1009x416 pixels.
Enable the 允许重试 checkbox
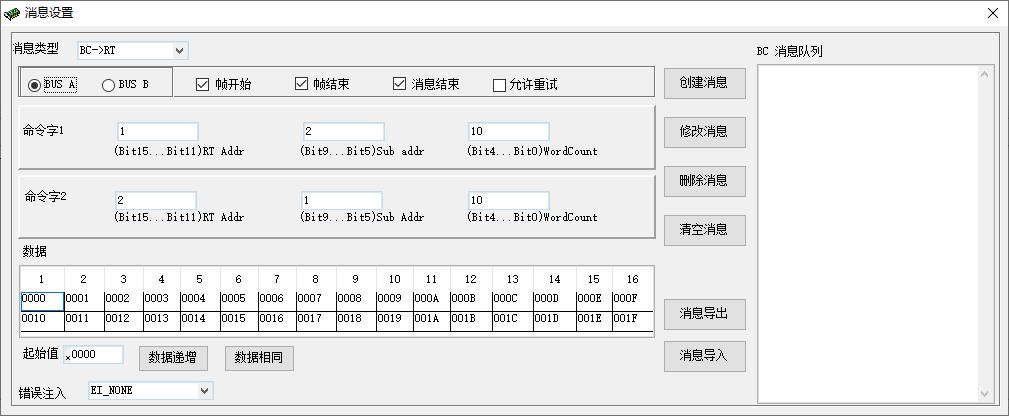tap(499, 85)
